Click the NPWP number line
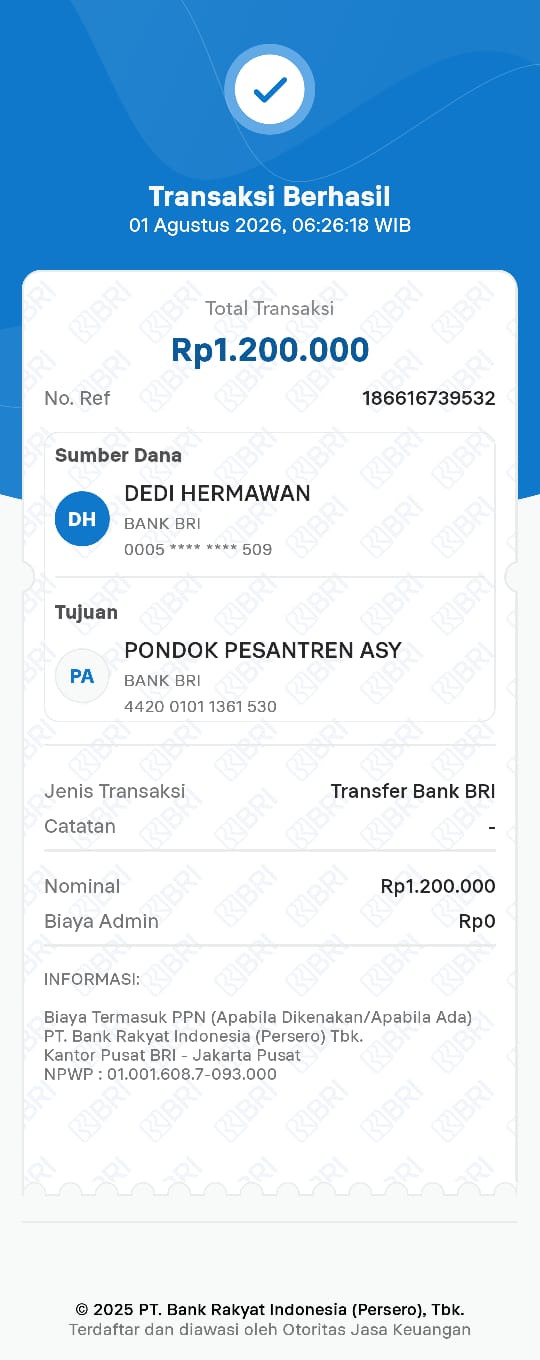This screenshot has height=1360, width=540. (x=160, y=1074)
